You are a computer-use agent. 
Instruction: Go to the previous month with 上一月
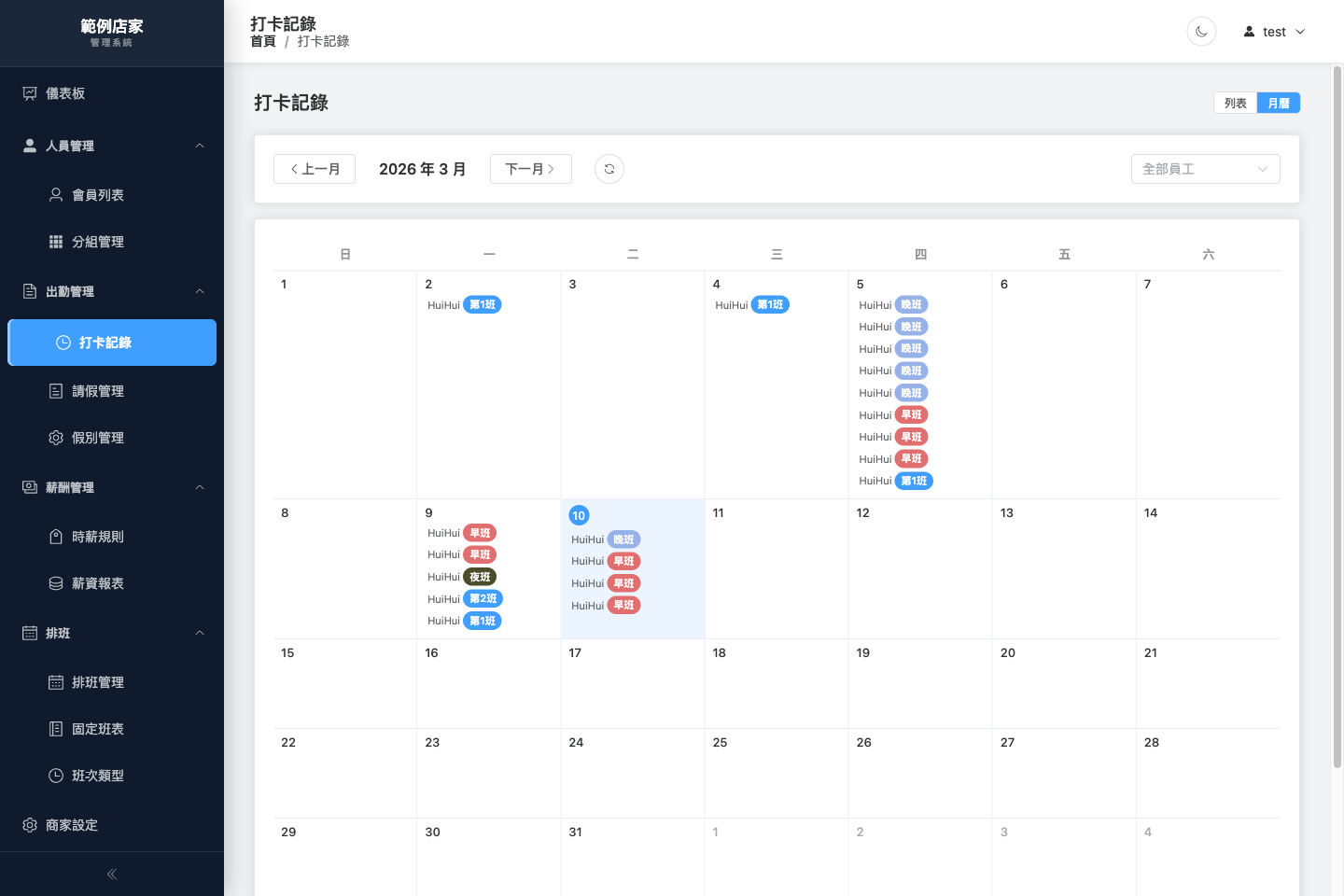(315, 169)
